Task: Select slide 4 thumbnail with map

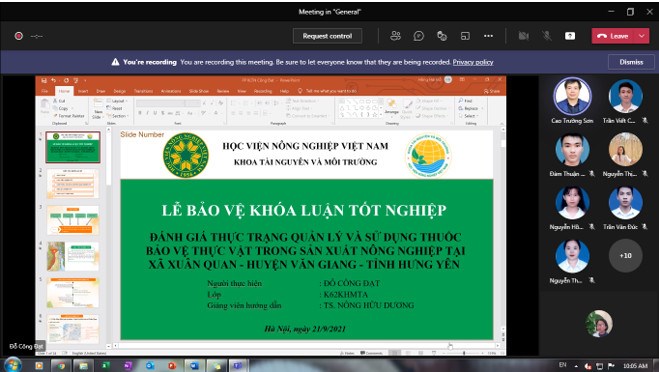Action: pyautogui.click(x=73, y=256)
